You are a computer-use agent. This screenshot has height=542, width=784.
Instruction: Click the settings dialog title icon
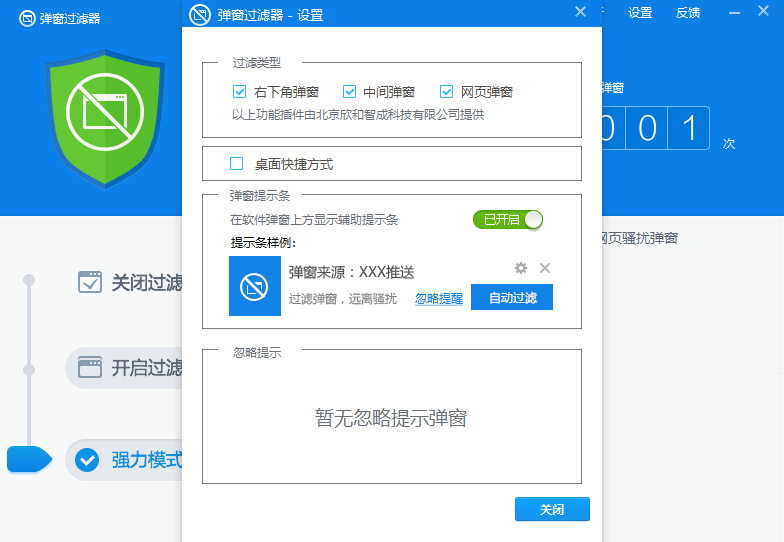200,15
